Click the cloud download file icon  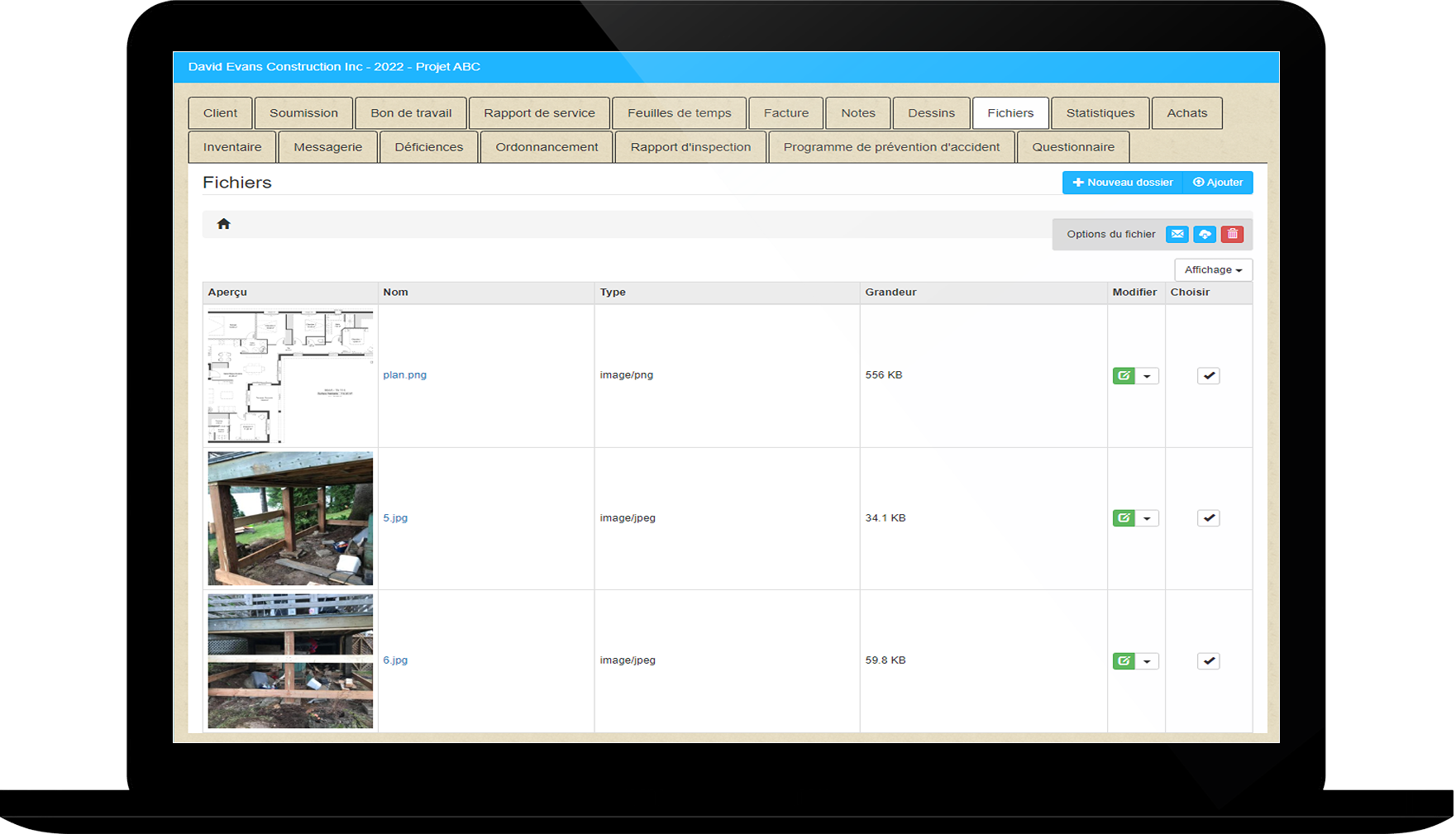tap(1205, 235)
